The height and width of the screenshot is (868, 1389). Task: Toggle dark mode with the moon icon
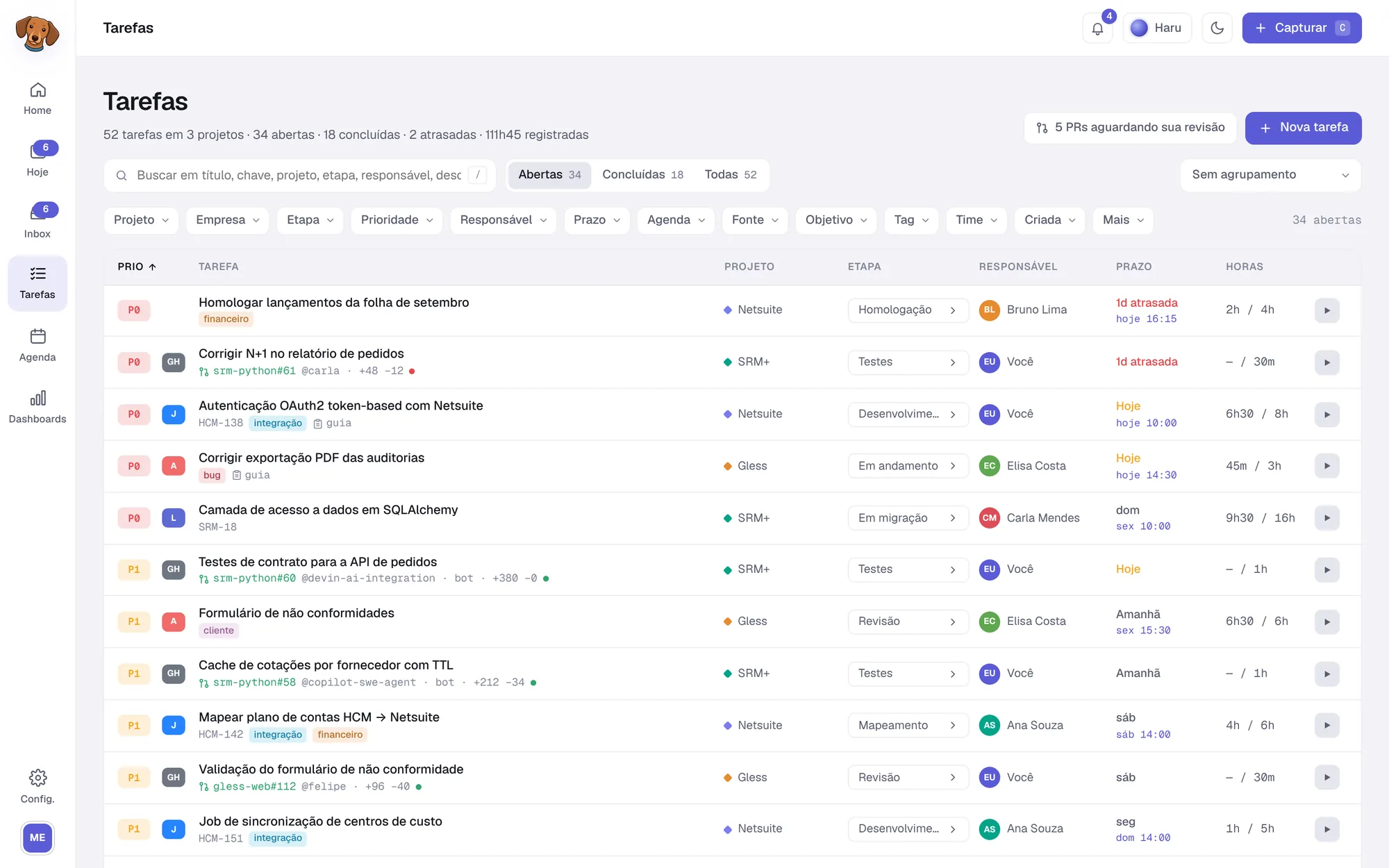tap(1217, 28)
